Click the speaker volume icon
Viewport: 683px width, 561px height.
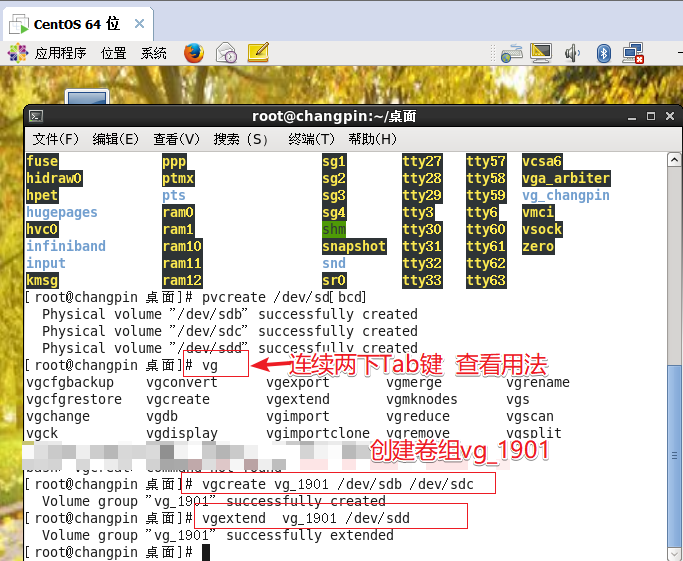tap(572, 53)
